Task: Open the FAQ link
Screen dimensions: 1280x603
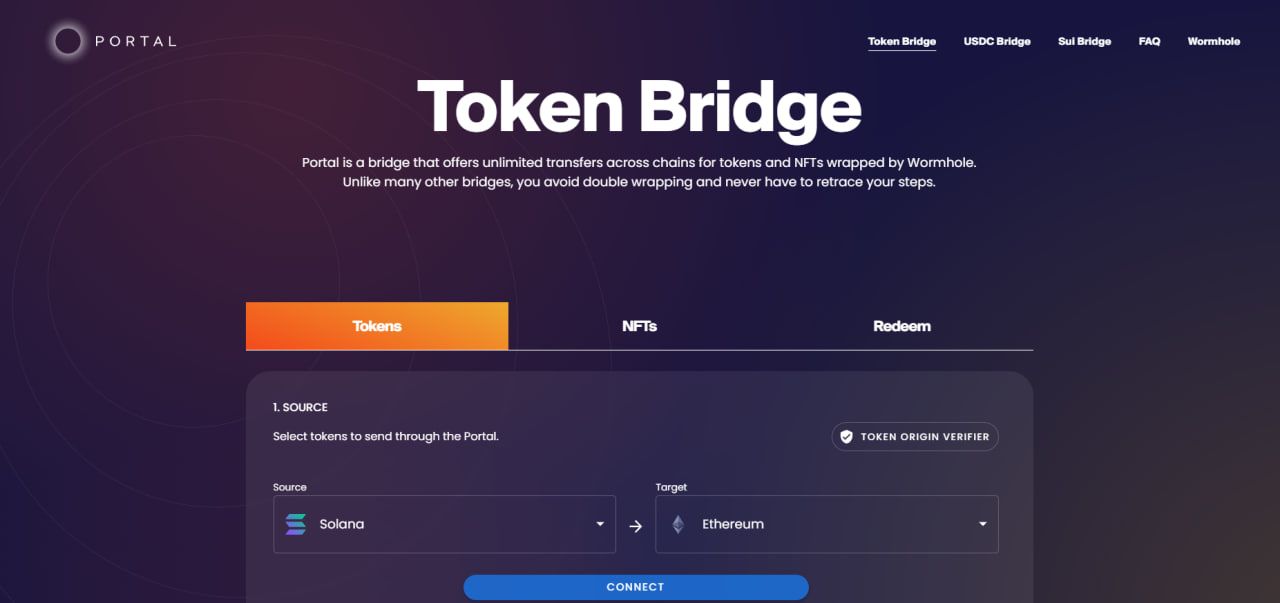Action: pyautogui.click(x=1150, y=41)
